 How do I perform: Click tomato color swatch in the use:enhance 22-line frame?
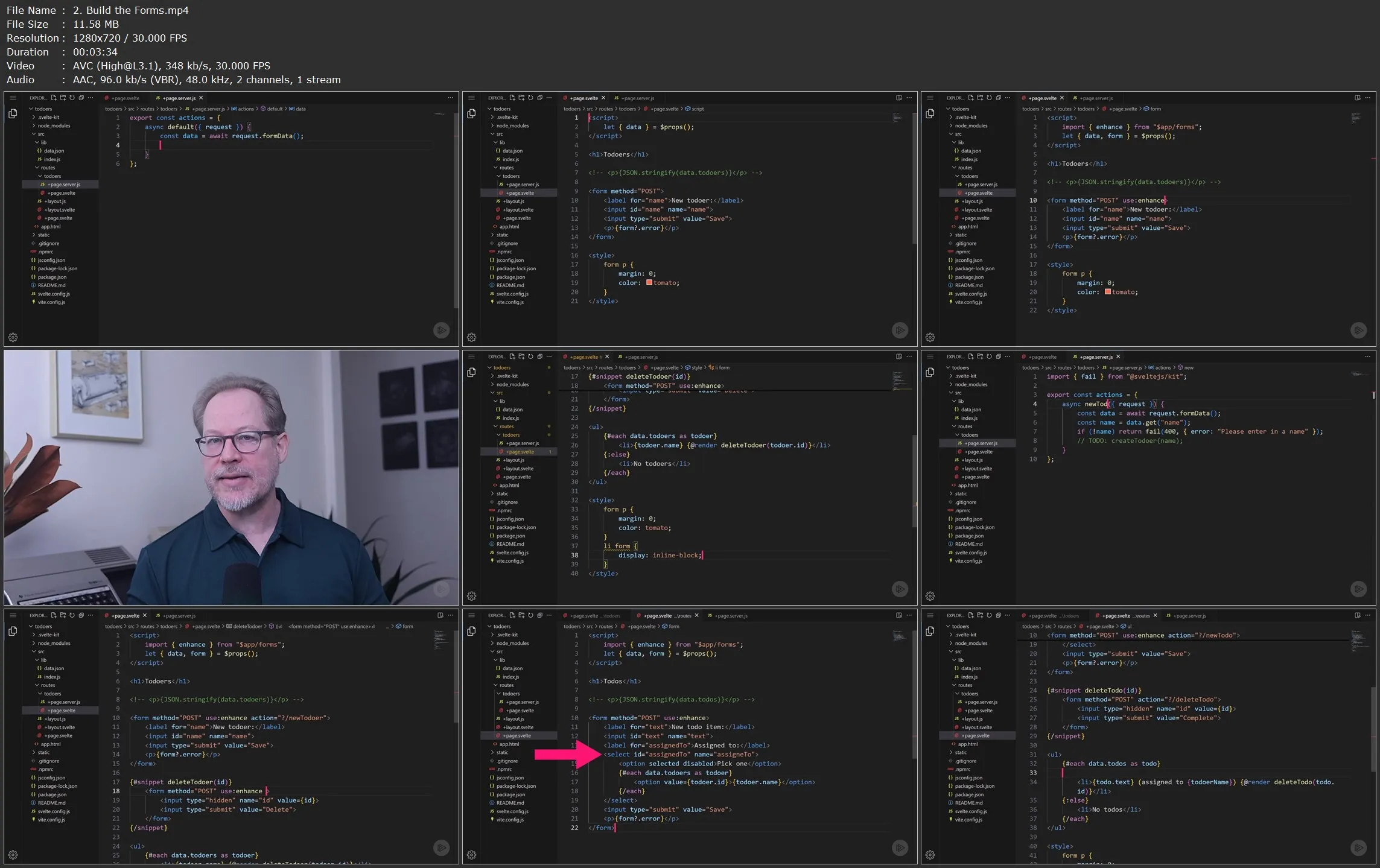(1108, 292)
